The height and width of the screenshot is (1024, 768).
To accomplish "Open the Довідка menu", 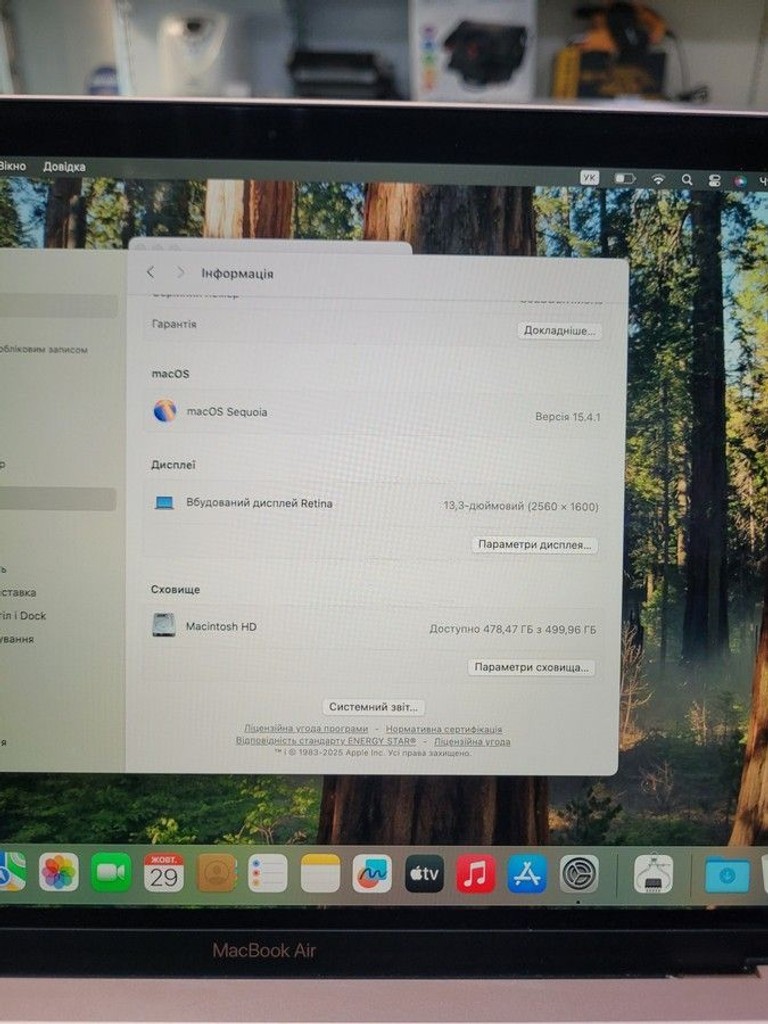I will tap(64, 167).
